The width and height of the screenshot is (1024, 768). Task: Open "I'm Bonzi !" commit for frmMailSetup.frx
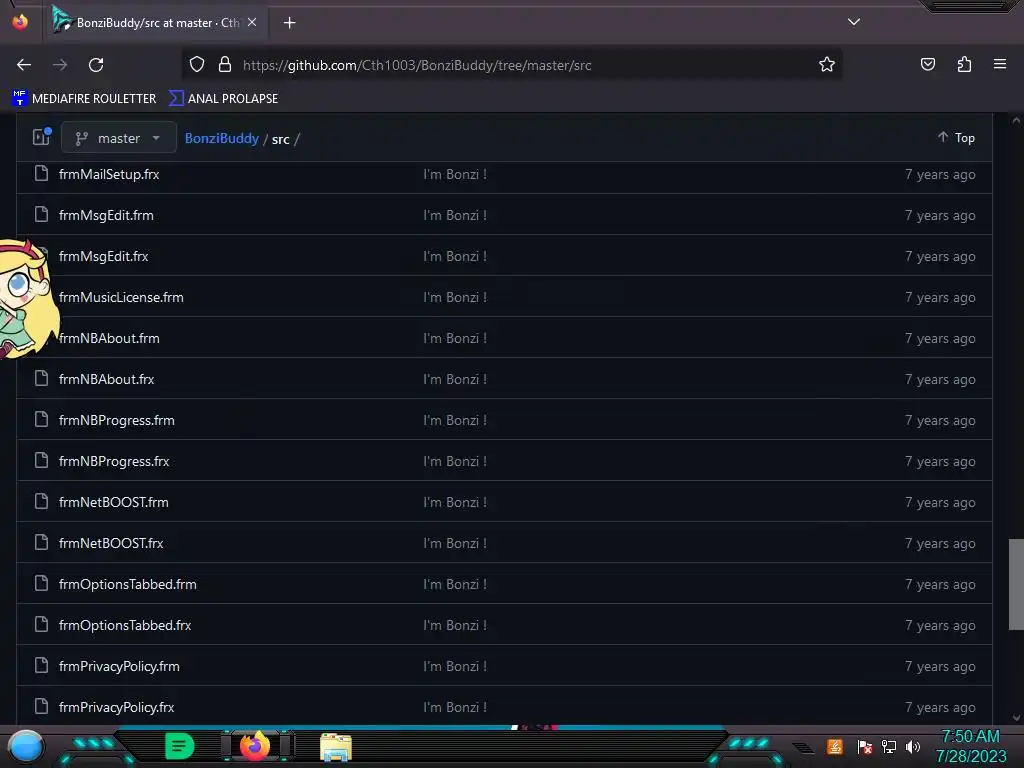[x=455, y=174]
